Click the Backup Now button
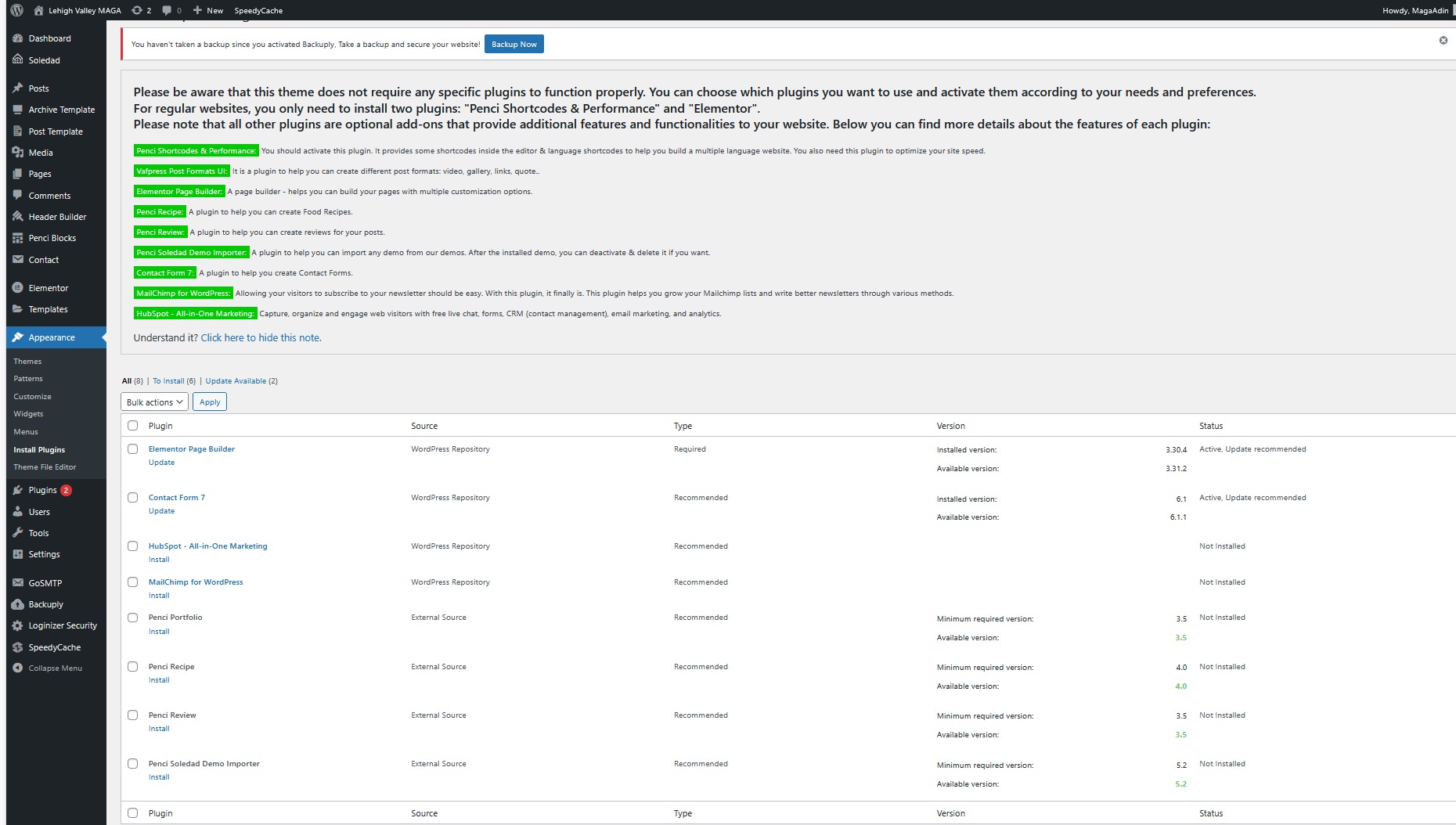Screen dimensions: 1456x825 point(514,44)
